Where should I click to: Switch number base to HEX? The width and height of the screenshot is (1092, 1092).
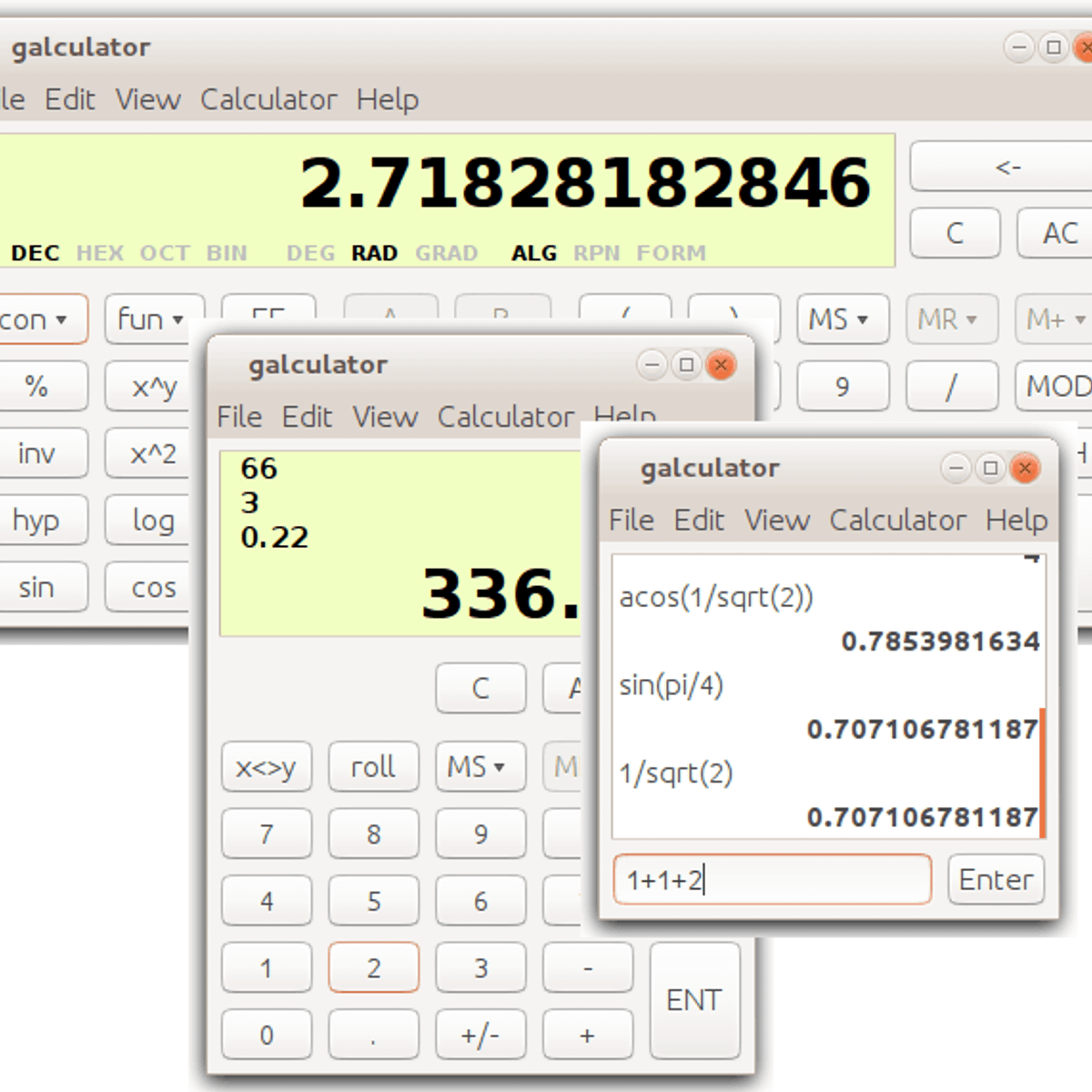99,253
